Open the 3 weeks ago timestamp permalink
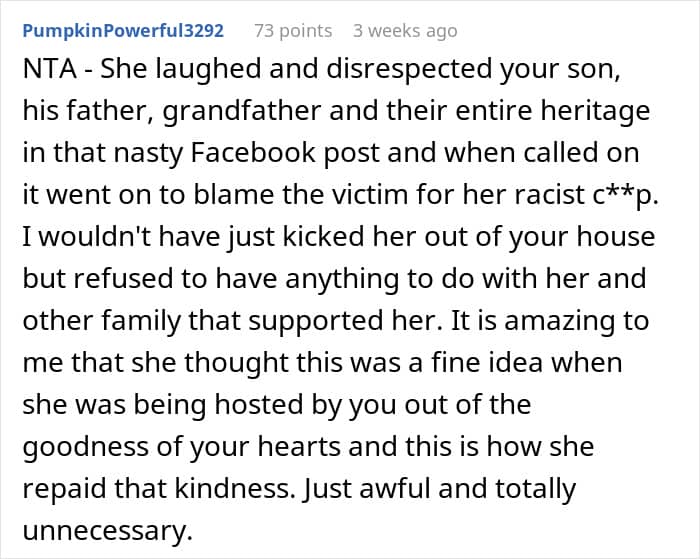The width and height of the screenshot is (700, 559). point(405,31)
